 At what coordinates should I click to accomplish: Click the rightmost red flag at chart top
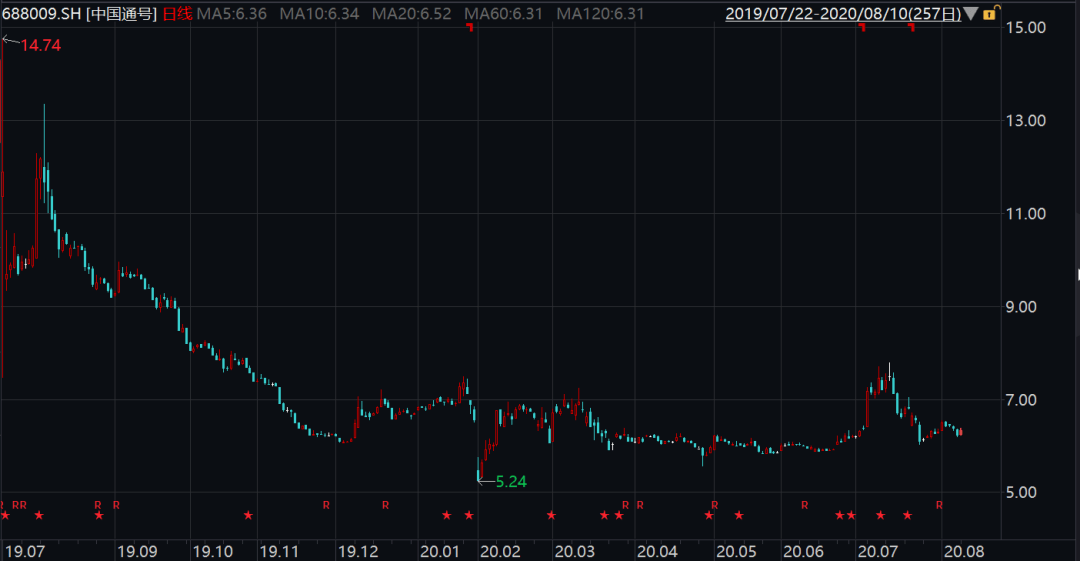click(911, 28)
